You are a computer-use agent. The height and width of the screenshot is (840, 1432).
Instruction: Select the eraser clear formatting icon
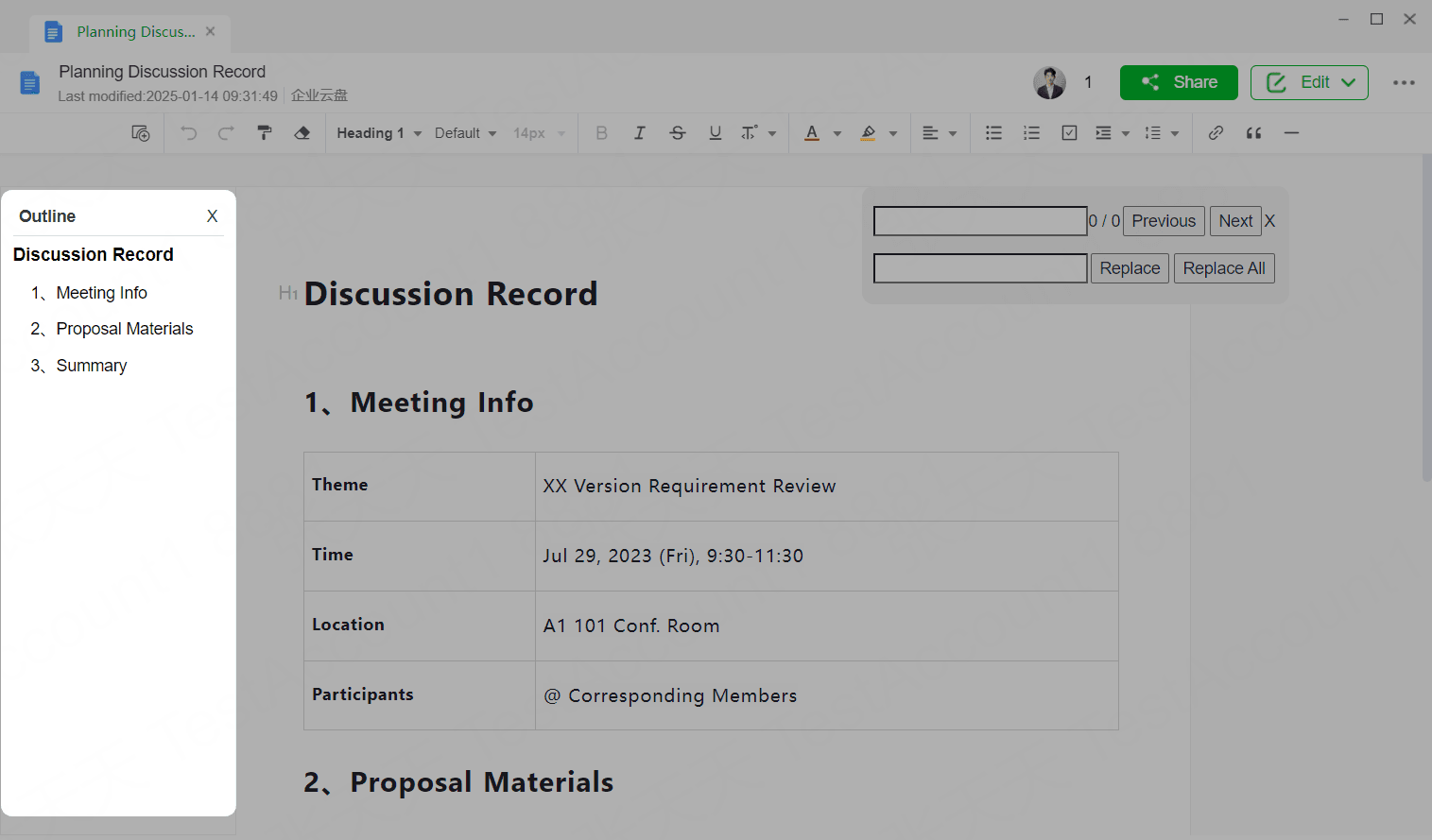tap(302, 133)
